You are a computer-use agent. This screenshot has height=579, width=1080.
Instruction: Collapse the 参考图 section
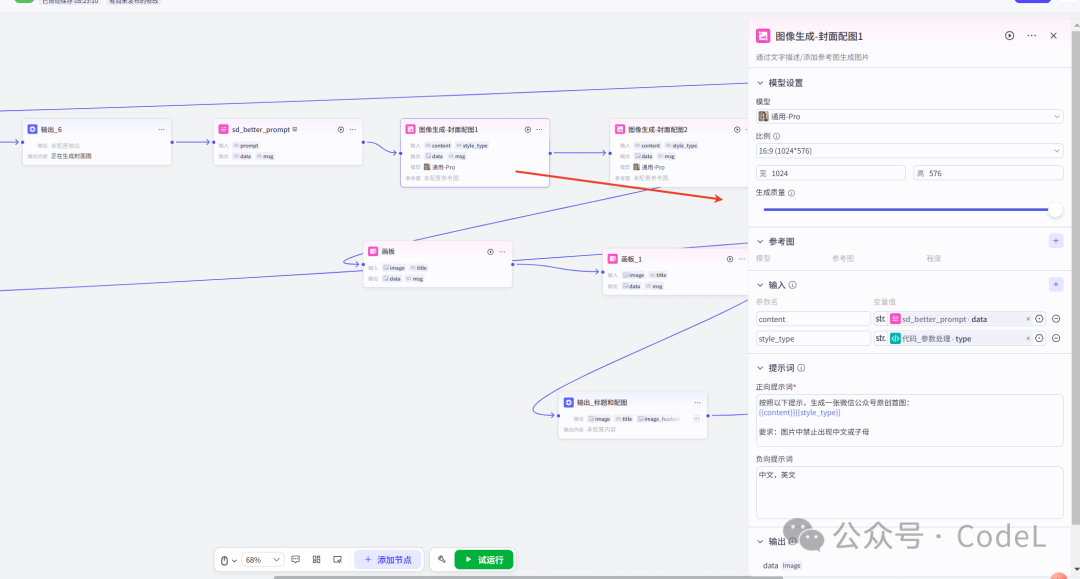pyautogui.click(x=760, y=242)
